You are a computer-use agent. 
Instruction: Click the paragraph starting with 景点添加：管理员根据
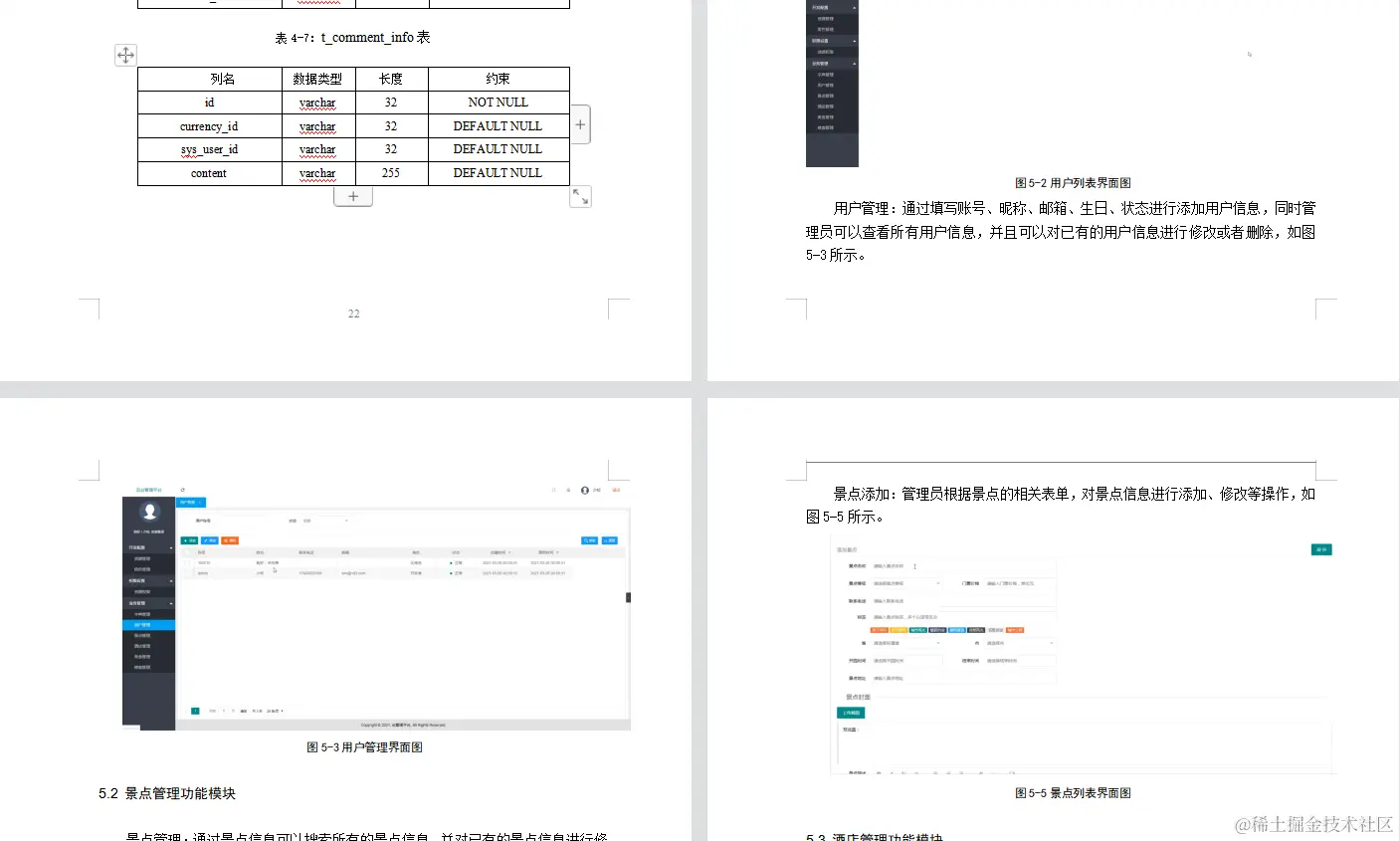(x=1061, y=505)
